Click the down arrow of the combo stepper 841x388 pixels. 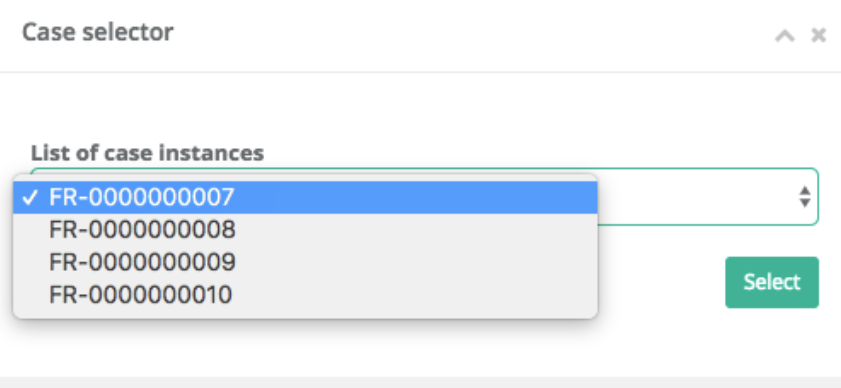(x=805, y=203)
